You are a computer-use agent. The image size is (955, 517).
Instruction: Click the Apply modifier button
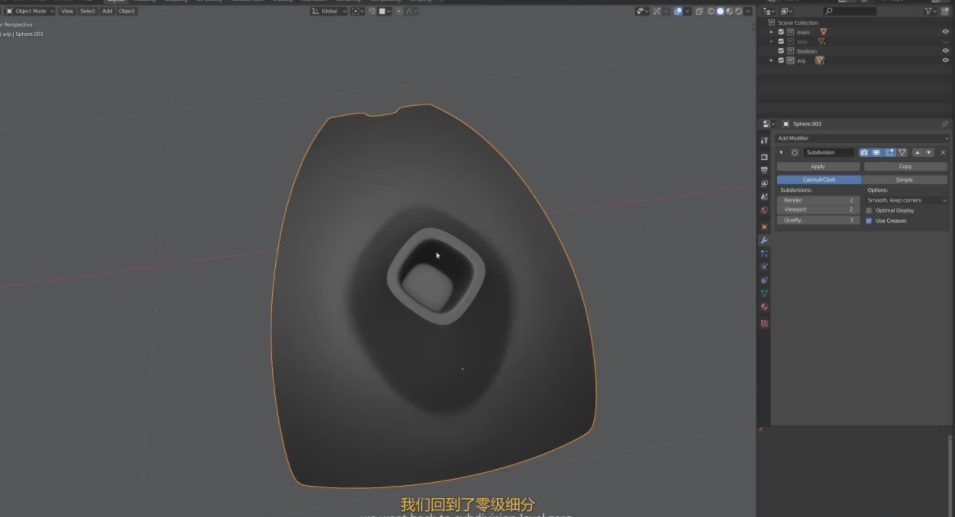[x=818, y=166]
